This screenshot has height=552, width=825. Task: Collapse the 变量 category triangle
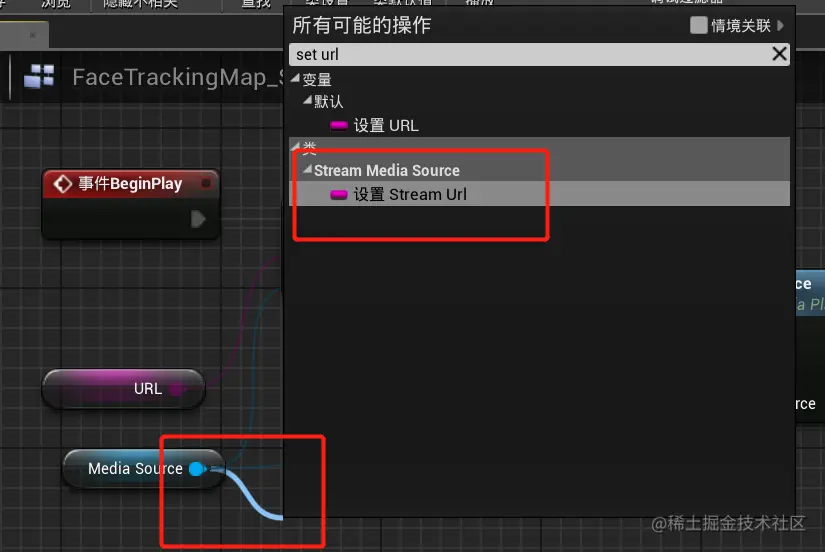295,78
